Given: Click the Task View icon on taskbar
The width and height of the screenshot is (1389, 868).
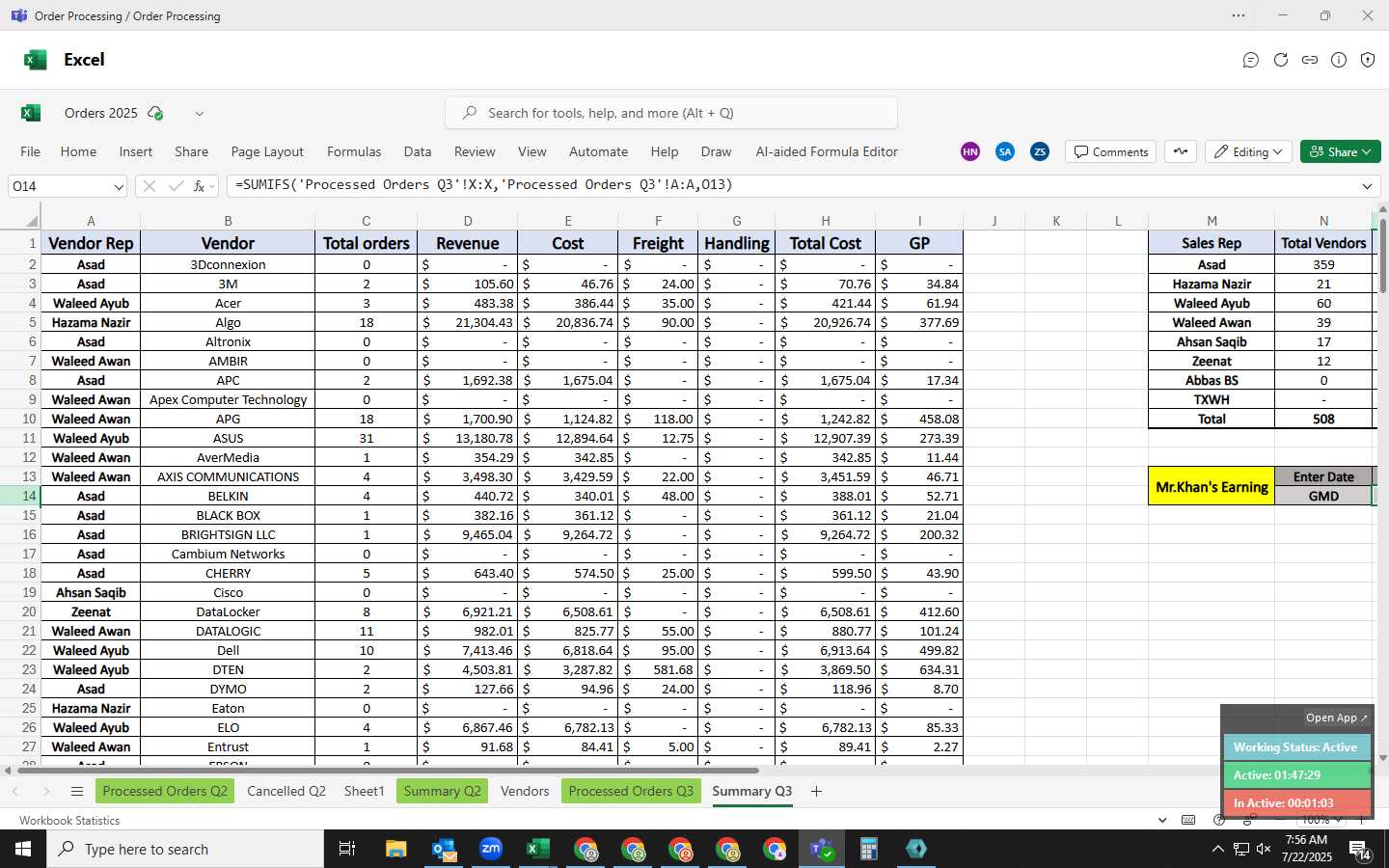Looking at the screenshot, I should (347, 849).
